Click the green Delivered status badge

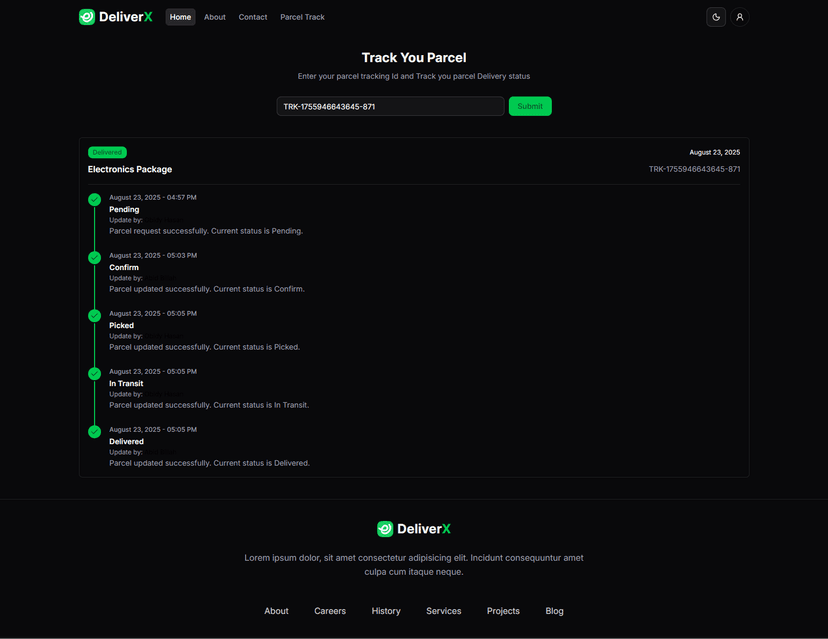pos(107,152)
